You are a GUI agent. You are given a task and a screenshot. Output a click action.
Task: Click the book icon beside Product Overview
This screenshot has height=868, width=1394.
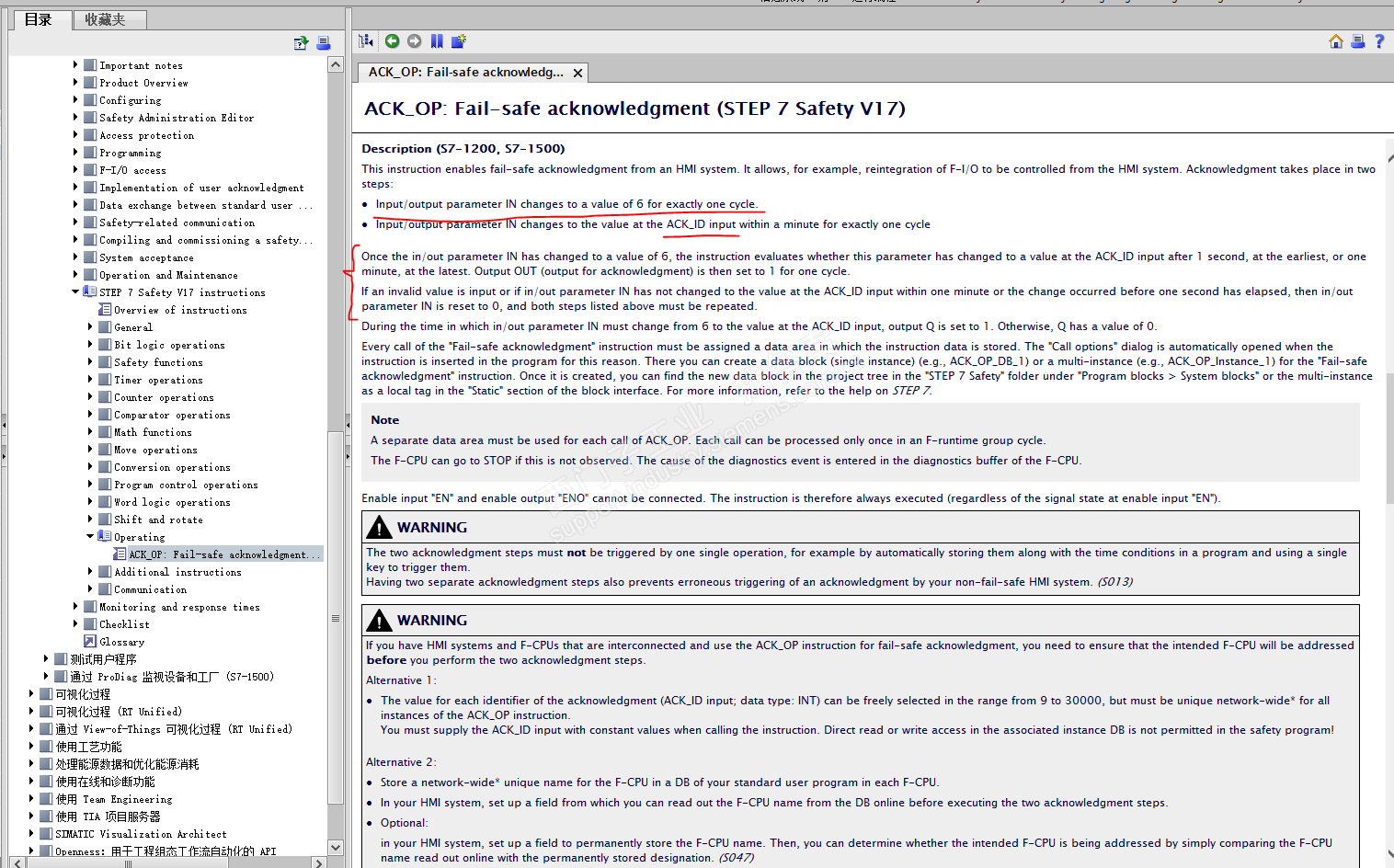(x=90, y=83)
